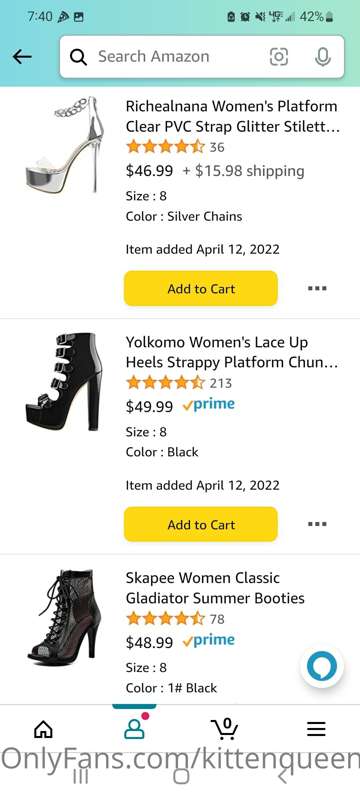Tap the search magnifier icon
Screen dimensions: 360x800
tap(78, 57)
